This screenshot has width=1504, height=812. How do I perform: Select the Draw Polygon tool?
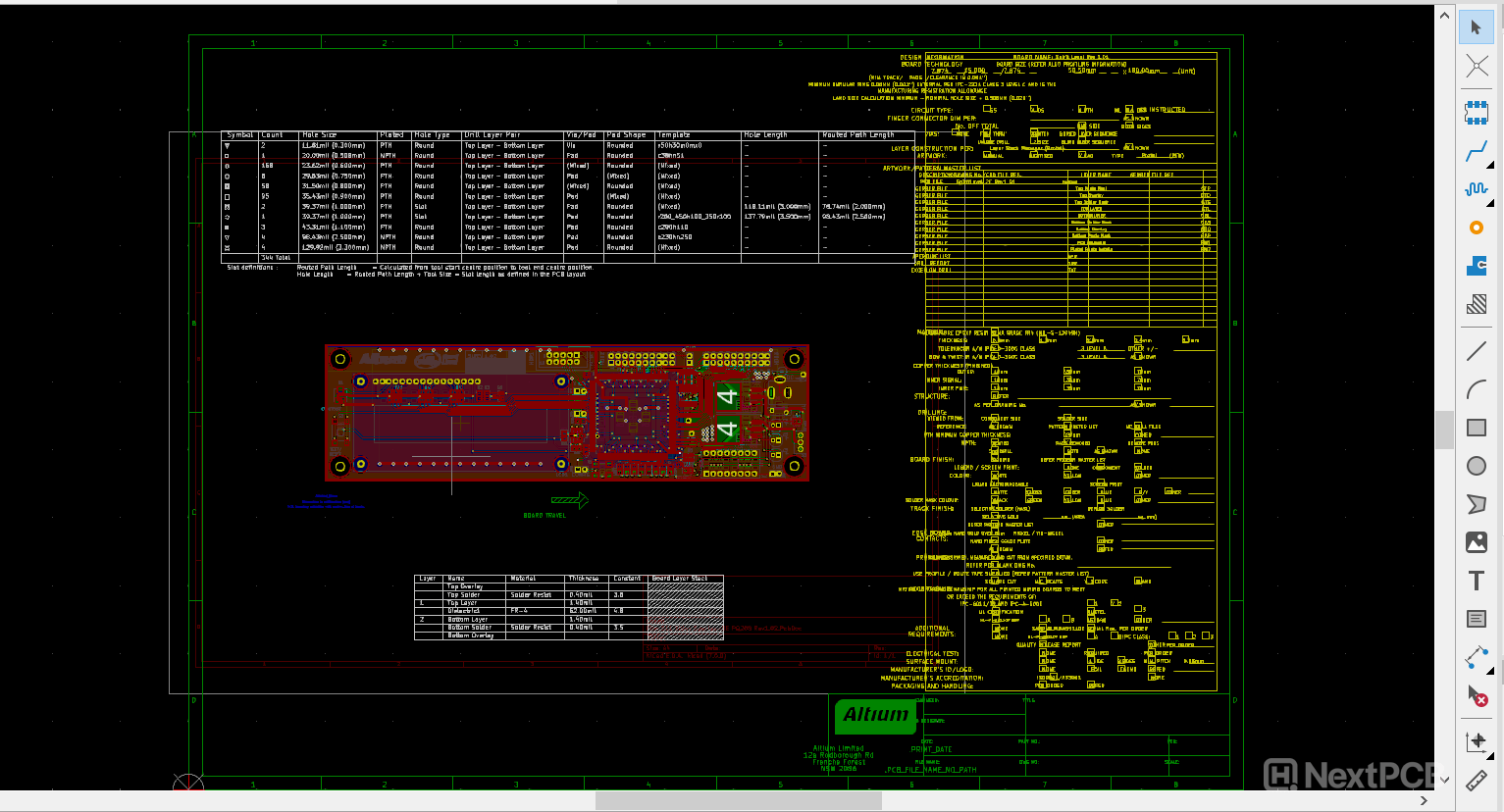coord(1477,504)
